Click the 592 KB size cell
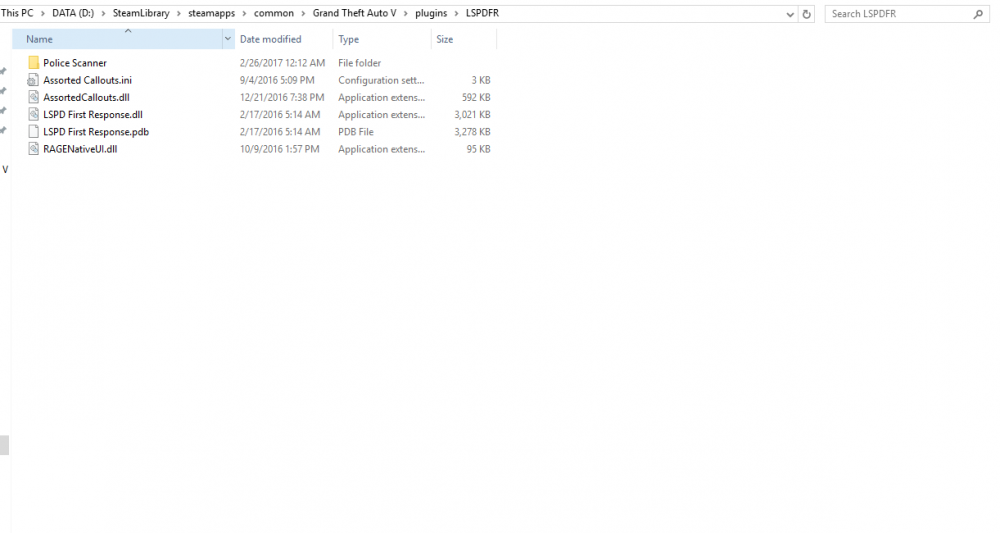 click(x=476, y=97)
